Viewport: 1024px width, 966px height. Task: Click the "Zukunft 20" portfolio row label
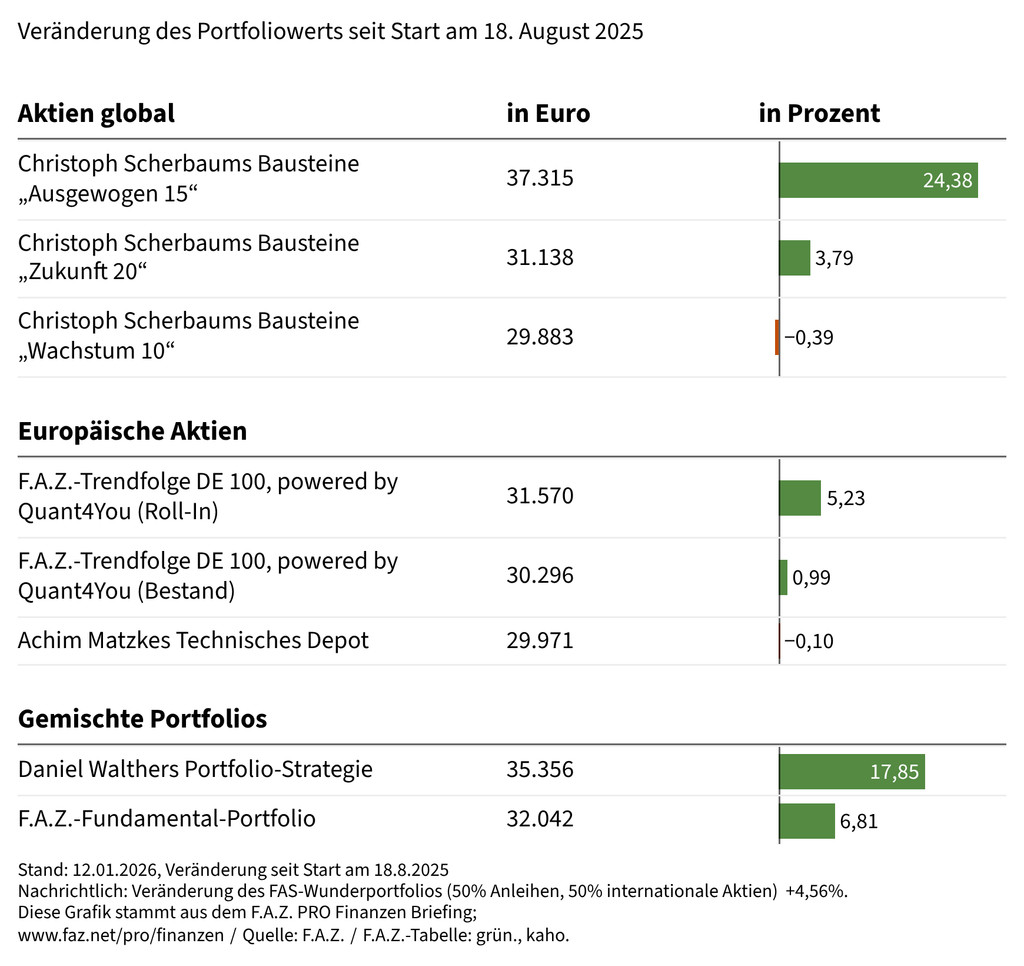click(x=188, y=257)
